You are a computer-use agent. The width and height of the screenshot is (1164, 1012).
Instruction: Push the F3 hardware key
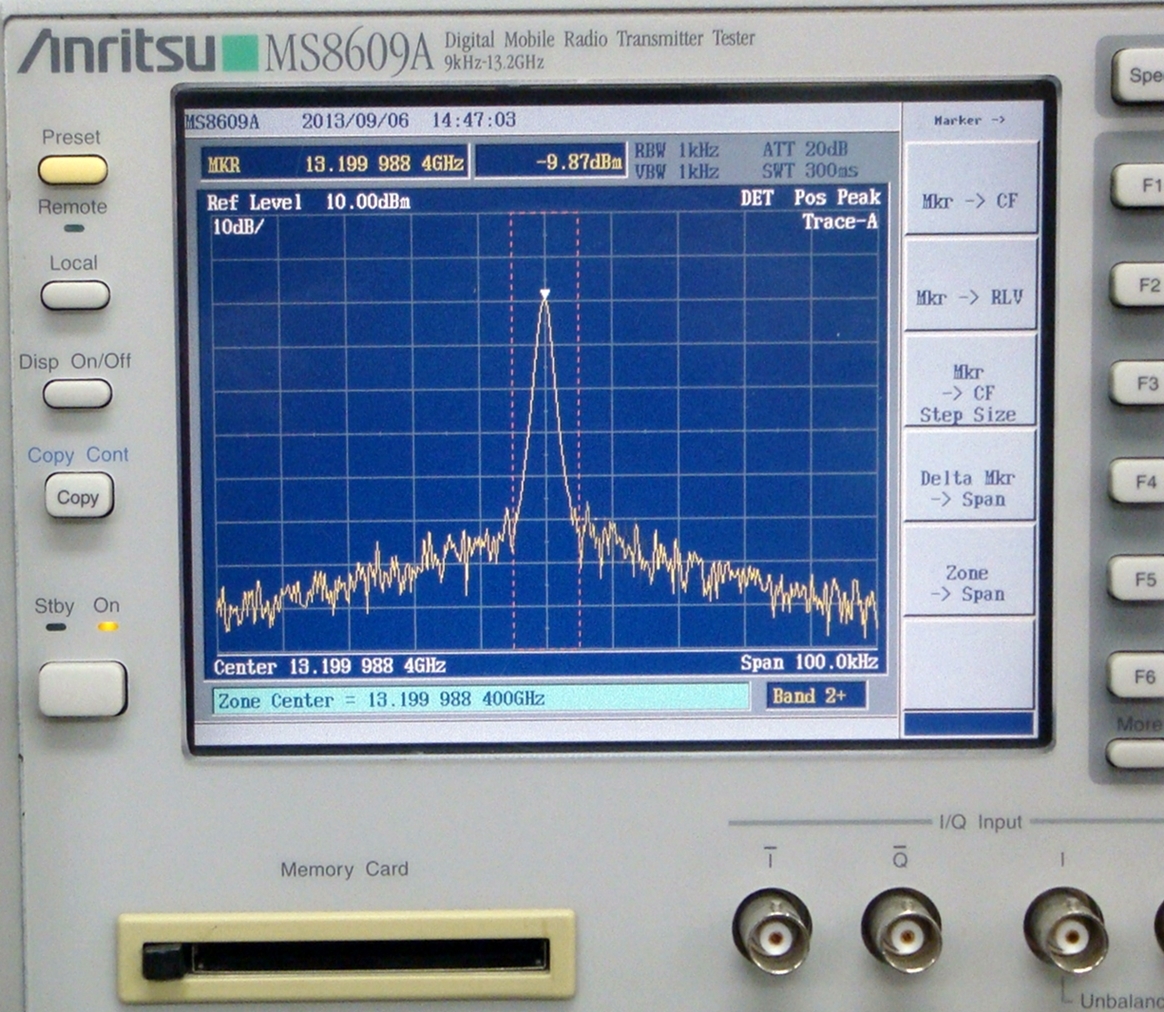[x=1137, y=383]
